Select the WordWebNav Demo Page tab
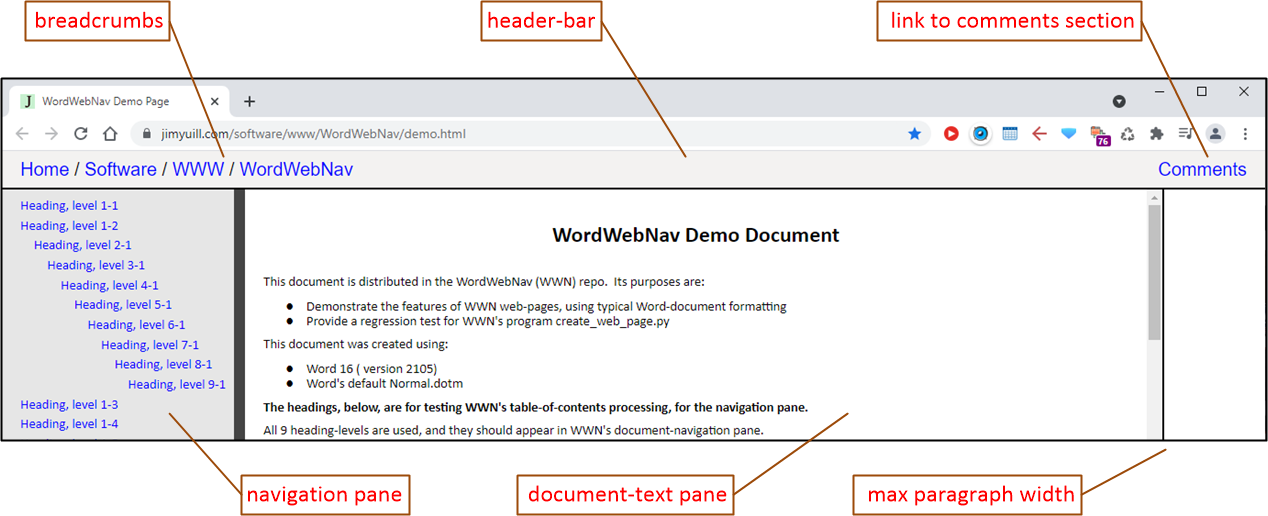The image size is (1268, 516). coord(106,102)
